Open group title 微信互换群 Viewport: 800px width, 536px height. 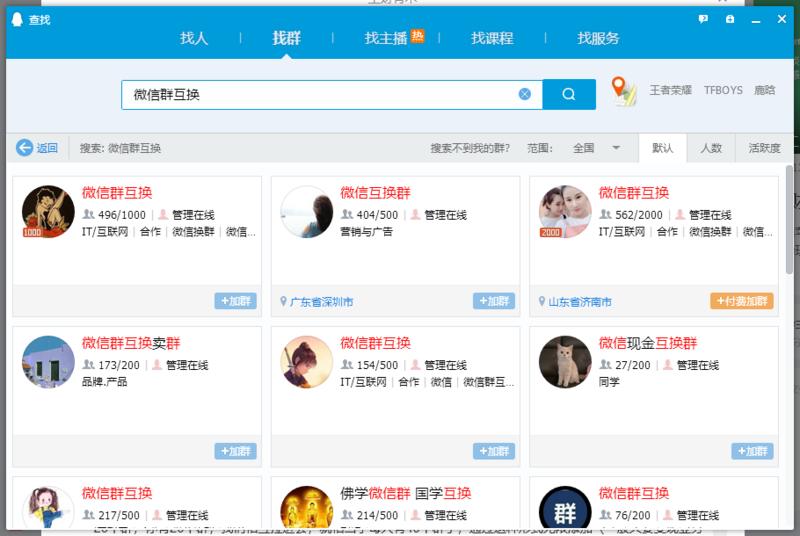376,193
